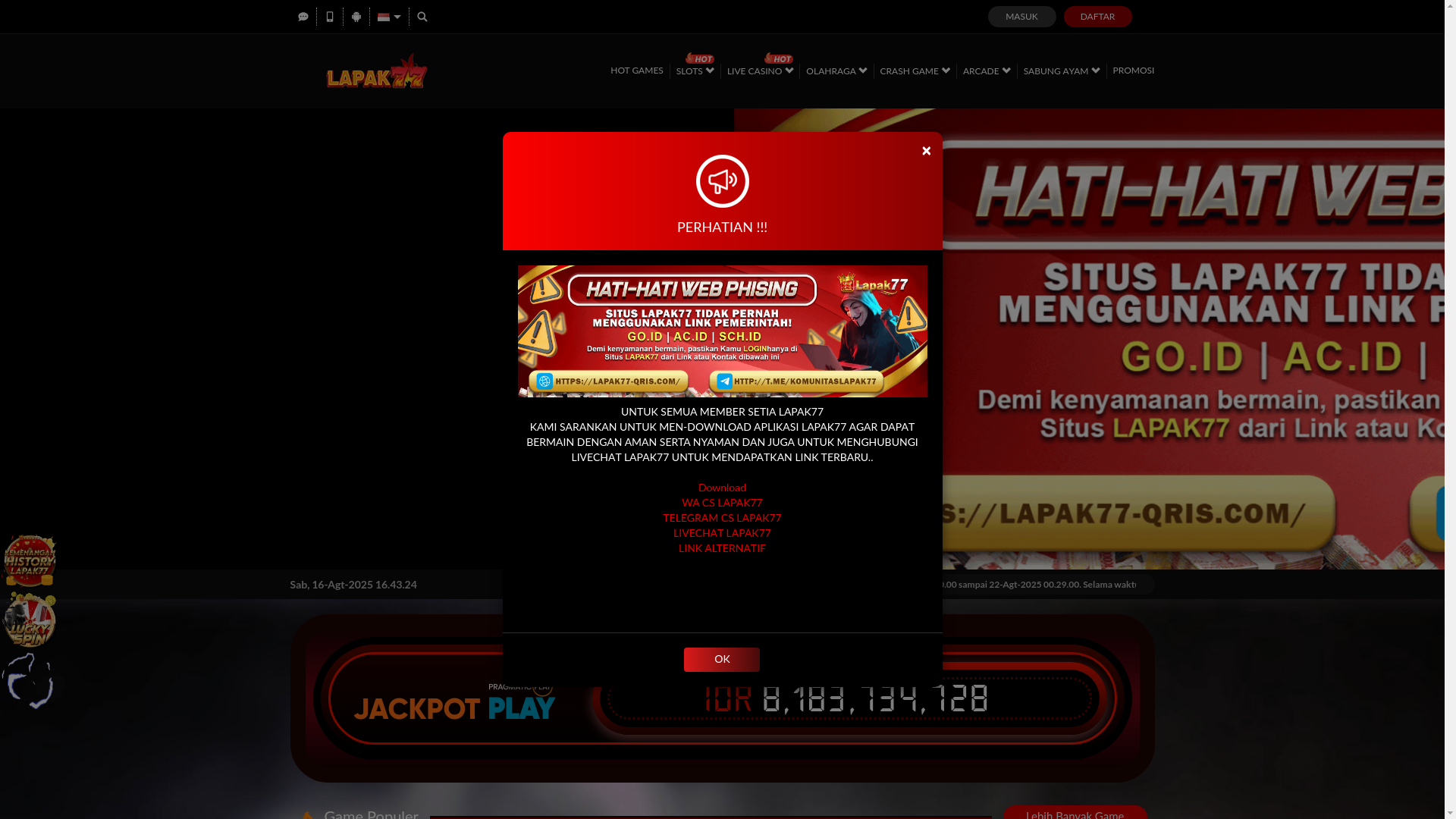Click the Android app download icon
The height and width of the screenshot is (819, 1456).
pos(356,17)
